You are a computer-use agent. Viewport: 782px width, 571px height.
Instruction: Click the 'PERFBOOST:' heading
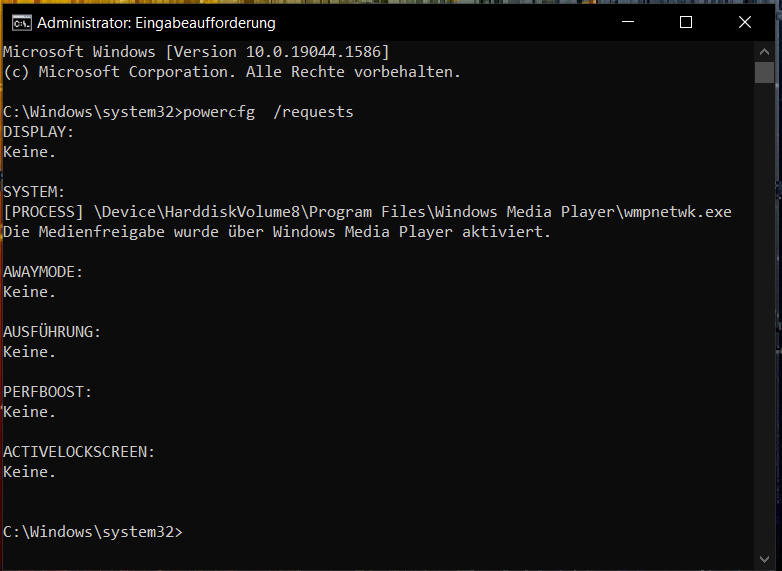(x=47, y=392)
